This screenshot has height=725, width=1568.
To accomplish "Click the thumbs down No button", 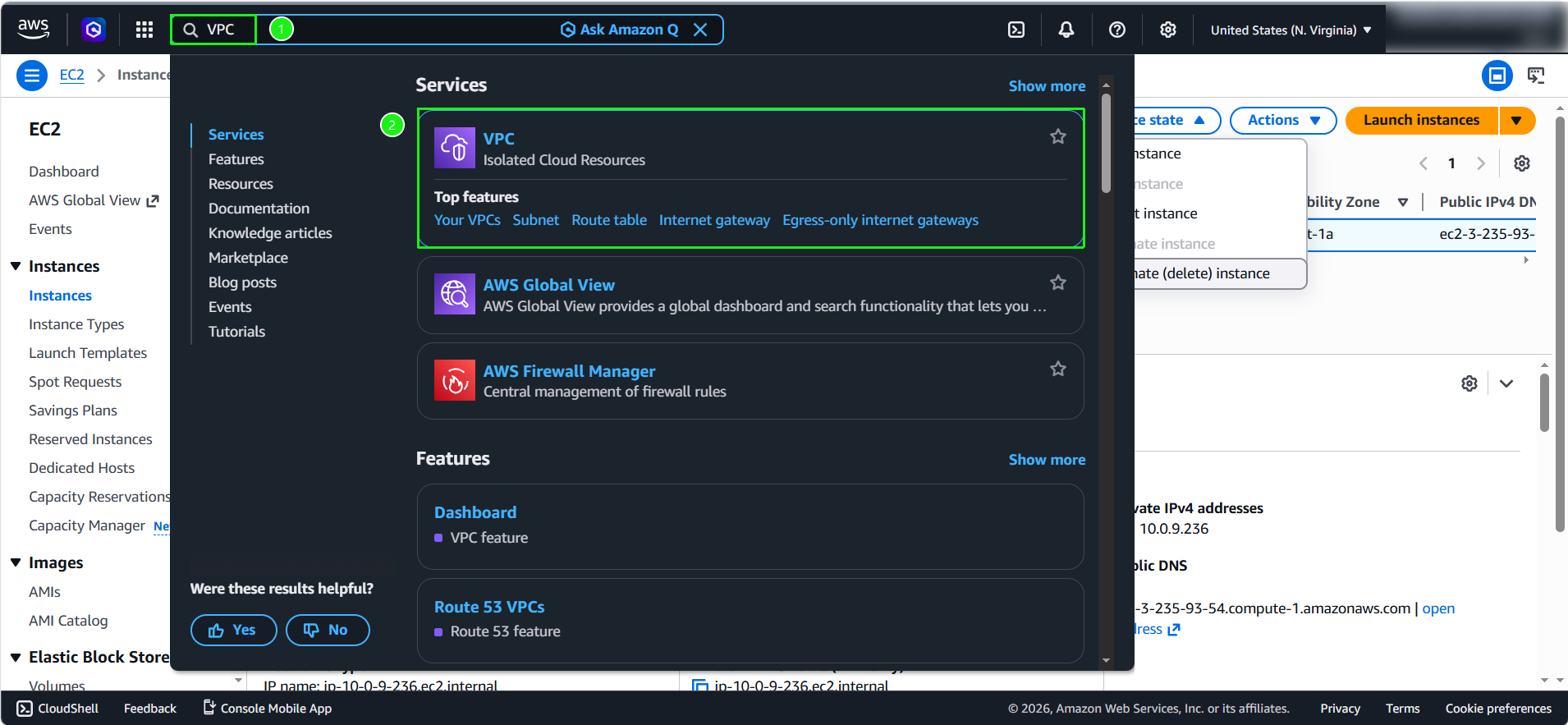I will [328, 630].
